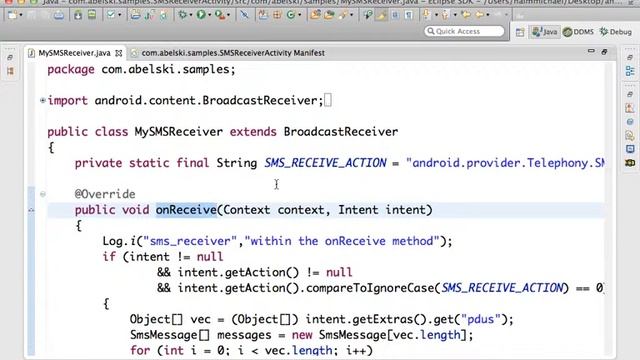Open the New wizard dropdown arrow

tap(21, 15)
